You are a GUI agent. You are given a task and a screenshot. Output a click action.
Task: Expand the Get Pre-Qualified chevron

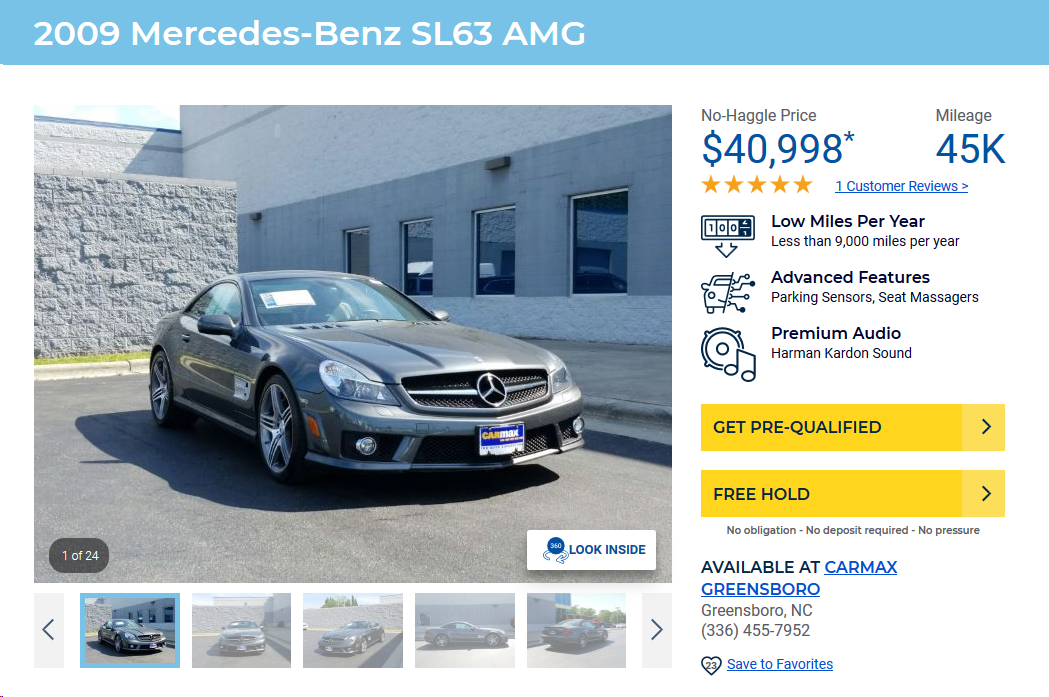click(985, 427)
